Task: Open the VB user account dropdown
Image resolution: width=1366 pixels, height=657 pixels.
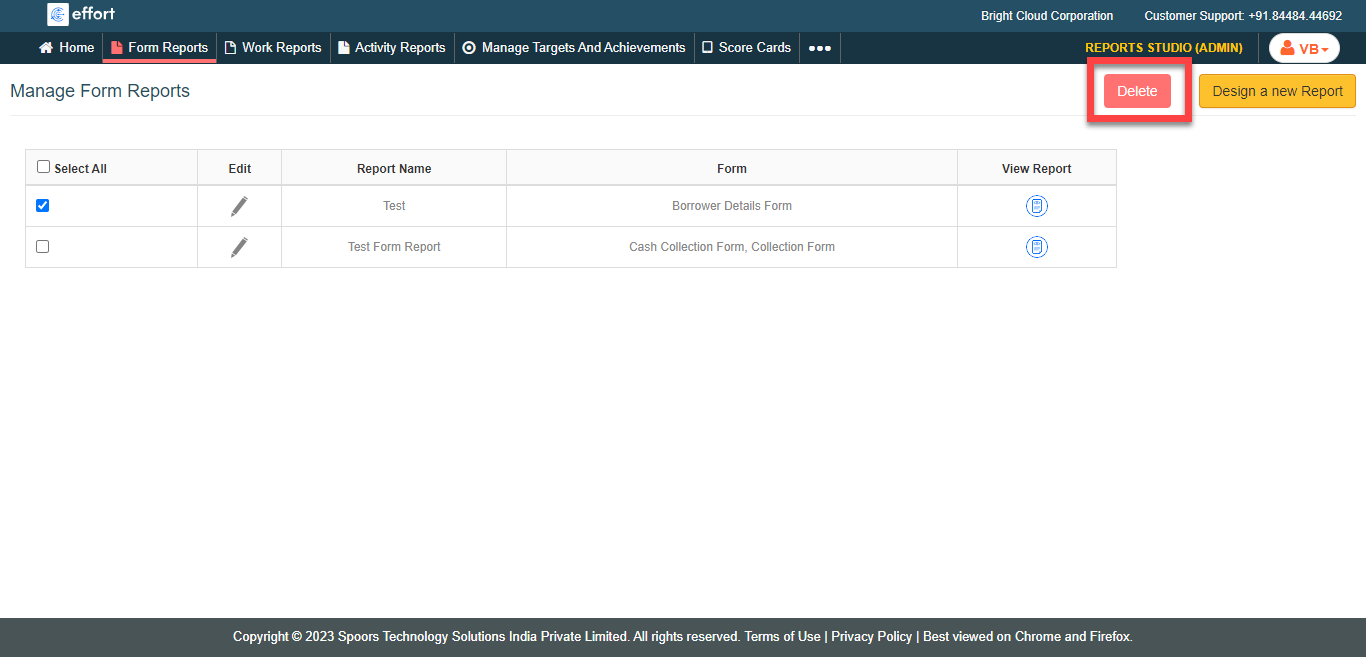Action: click(x=1303, y=48)
